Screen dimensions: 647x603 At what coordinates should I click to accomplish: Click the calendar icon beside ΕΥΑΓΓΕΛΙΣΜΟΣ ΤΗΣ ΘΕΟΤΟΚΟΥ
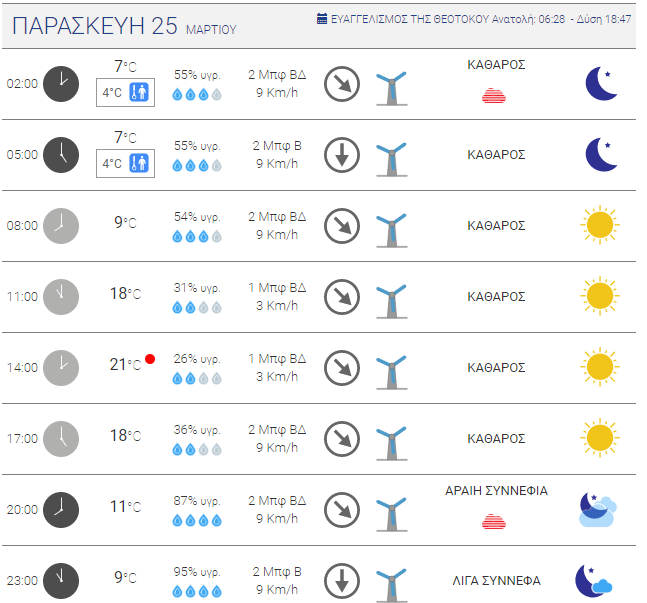click(322, 19)
